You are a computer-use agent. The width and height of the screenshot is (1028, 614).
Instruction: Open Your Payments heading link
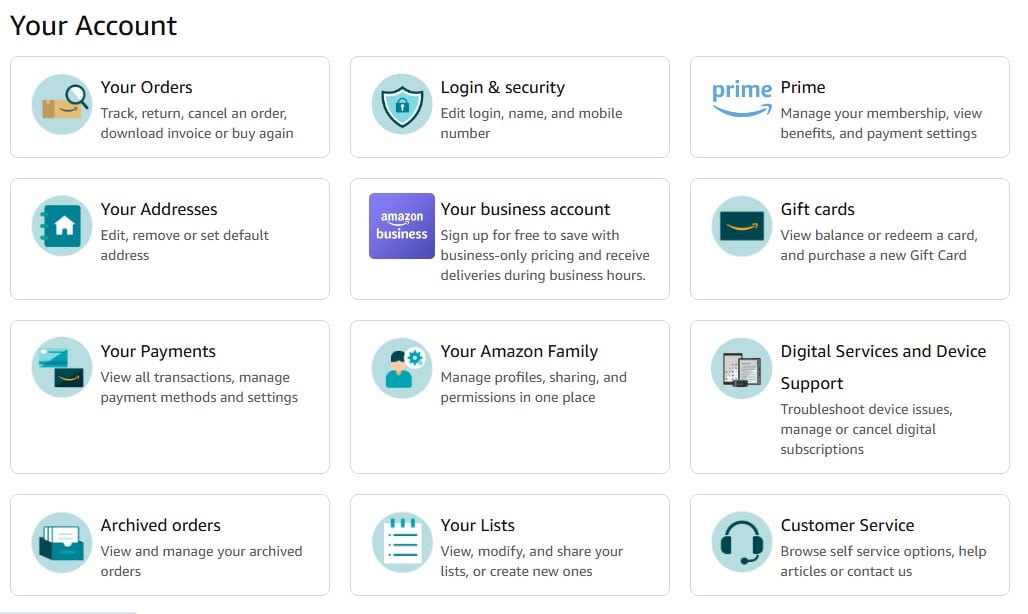(158, 352)
